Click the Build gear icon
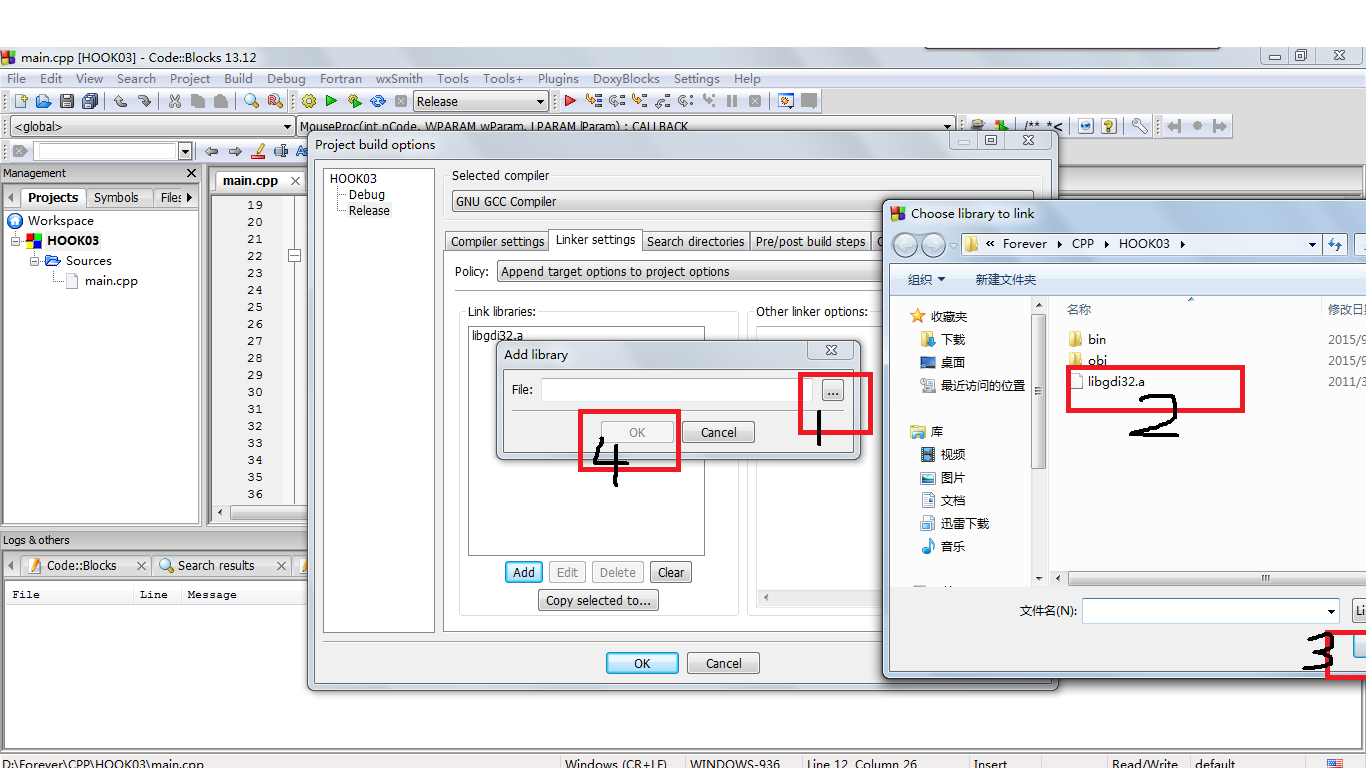The width and height of the screenshot is (1366, 768). click(309, 101)
